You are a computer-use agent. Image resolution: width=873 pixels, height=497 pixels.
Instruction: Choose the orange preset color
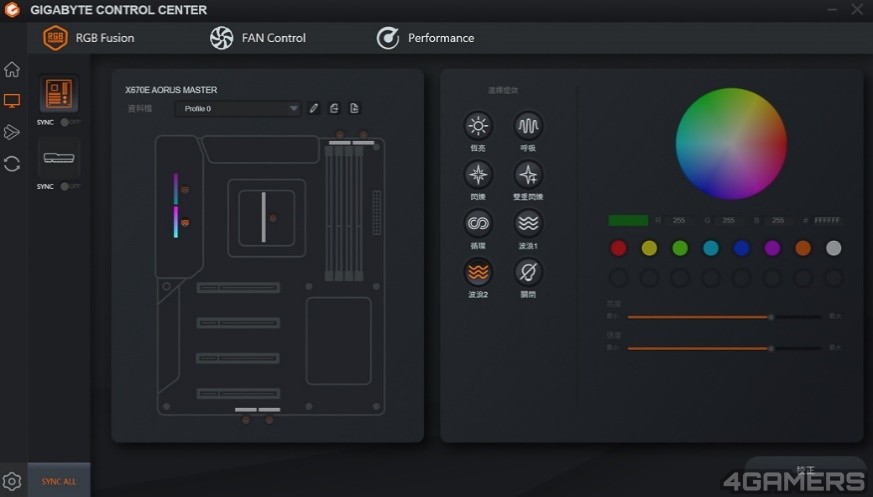(803, 248)
